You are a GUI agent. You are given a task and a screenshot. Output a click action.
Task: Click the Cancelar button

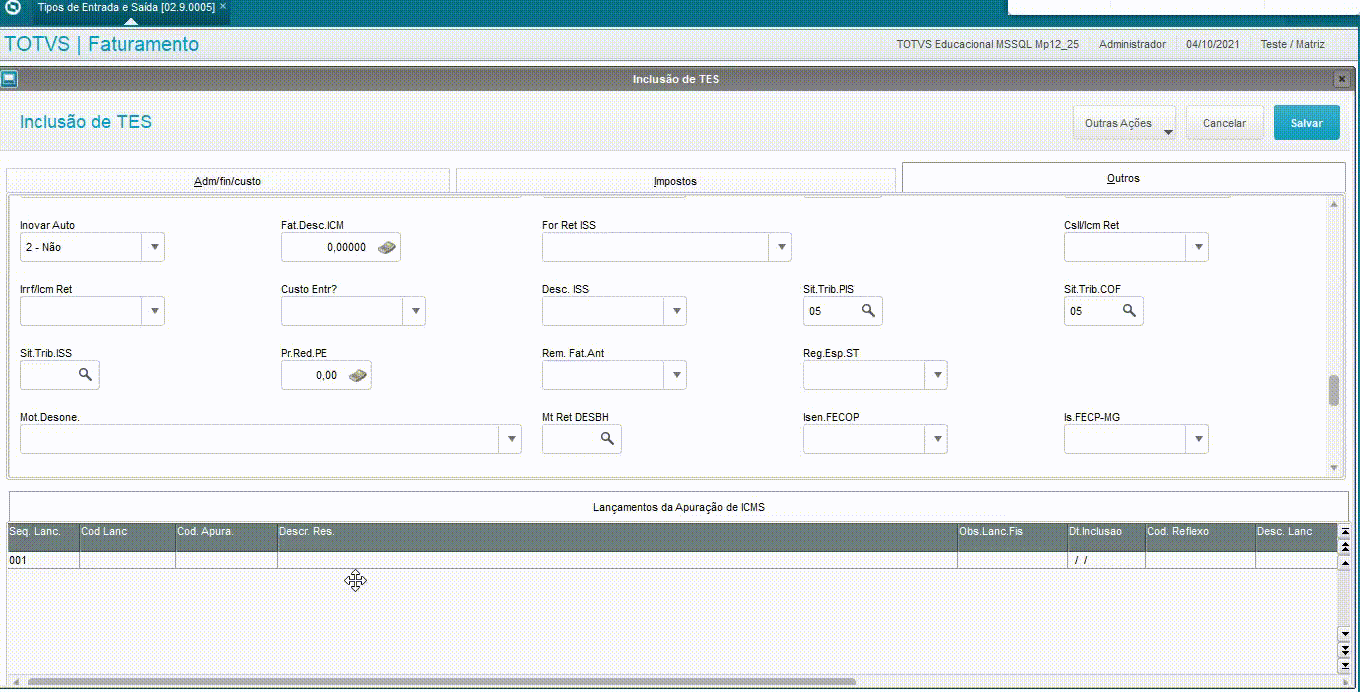click(1224, 123)
